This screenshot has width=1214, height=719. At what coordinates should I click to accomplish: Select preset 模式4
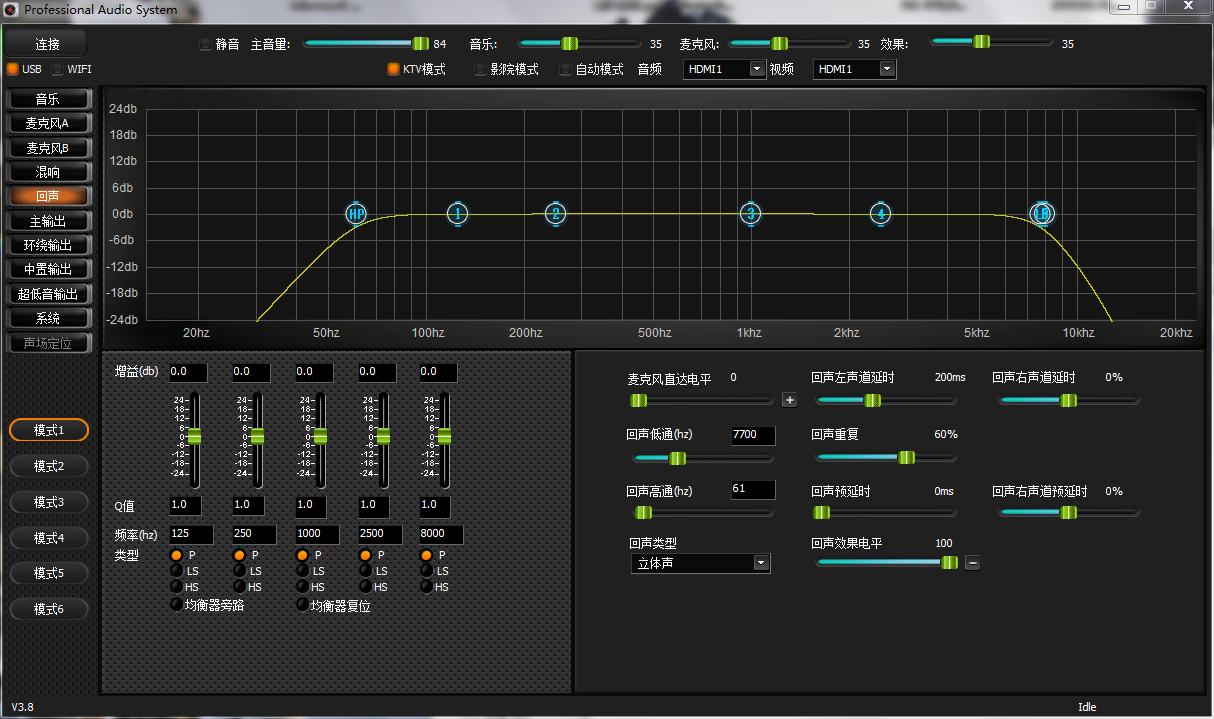[x=49, y=538]
